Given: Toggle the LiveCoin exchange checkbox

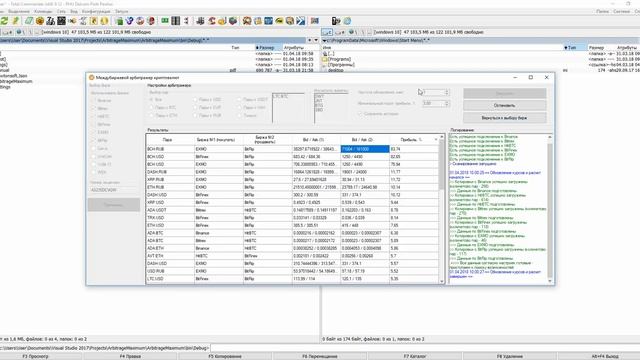Looking at the screenshot, I should 93,156.
